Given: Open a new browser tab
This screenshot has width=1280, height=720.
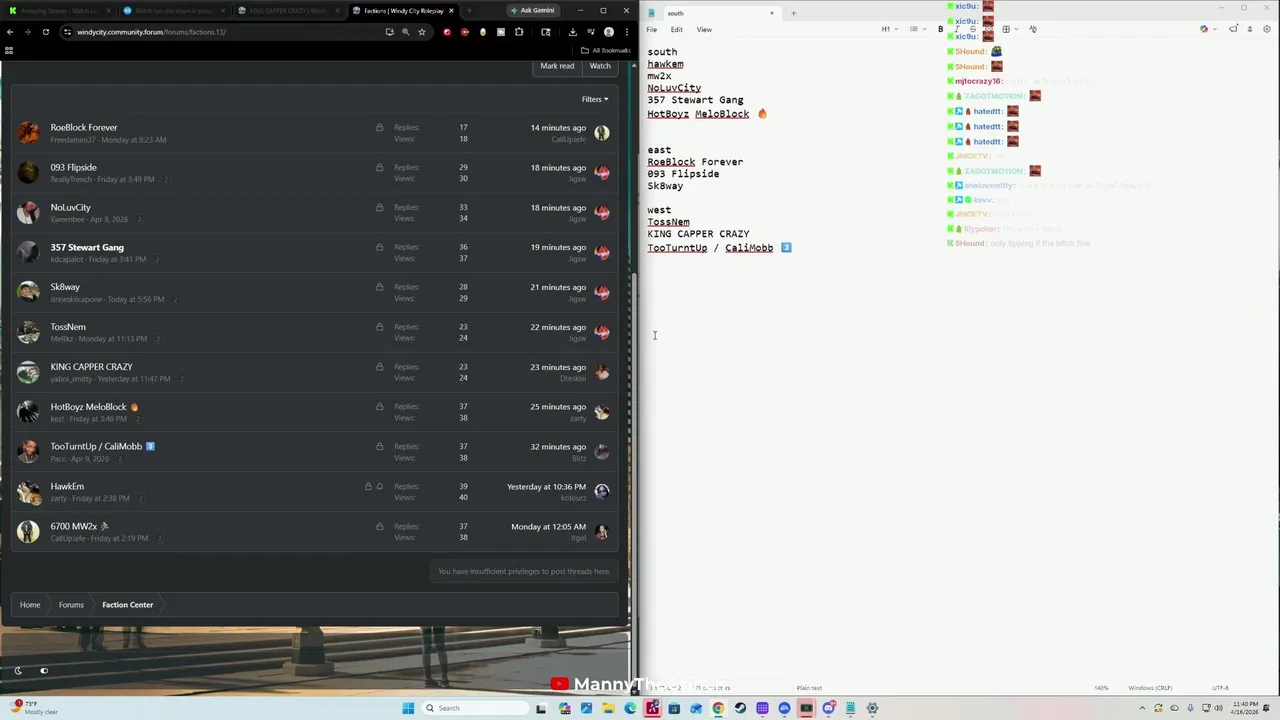Looking at the screenshot, I should point(469,10).
